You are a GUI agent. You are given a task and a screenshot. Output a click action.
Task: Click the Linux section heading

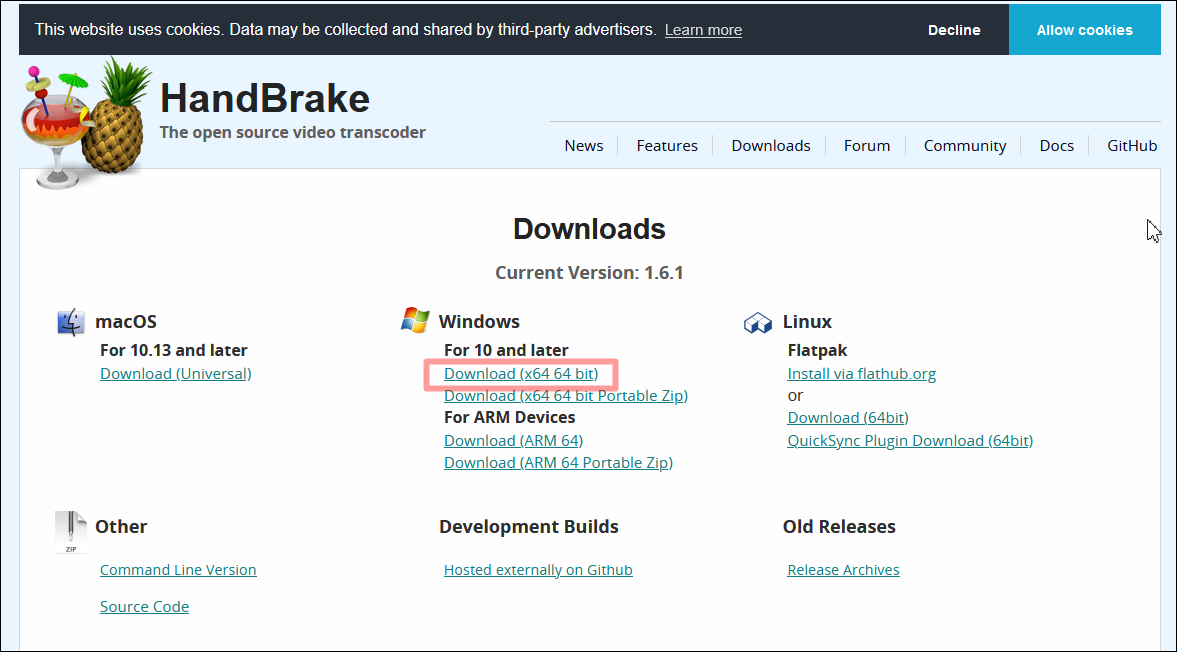(807, 322)
